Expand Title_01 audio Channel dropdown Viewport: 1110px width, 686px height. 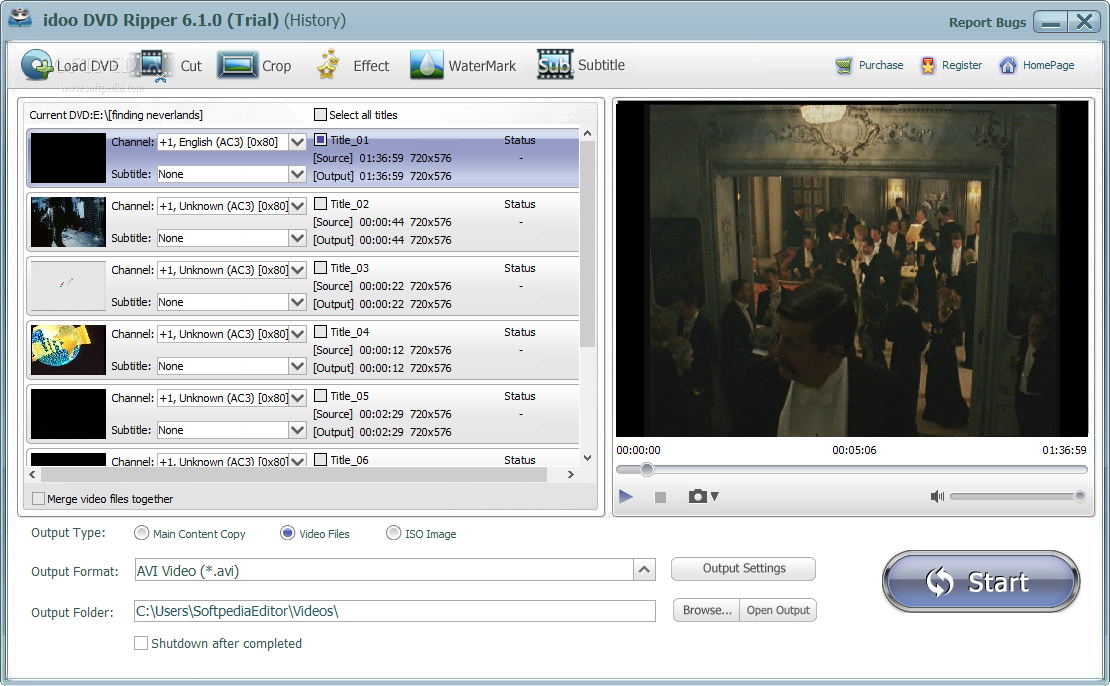tap(297, 142)
